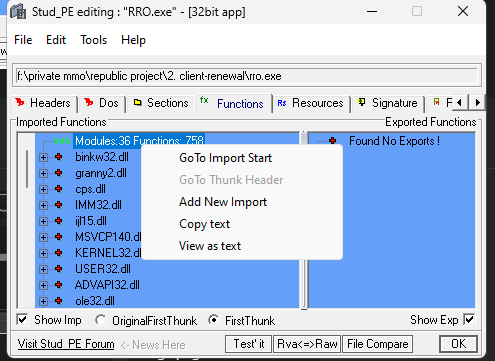Click the red icon next to ijl15.dll
This screenshot has width=495, height=361.
pos(59,220)
